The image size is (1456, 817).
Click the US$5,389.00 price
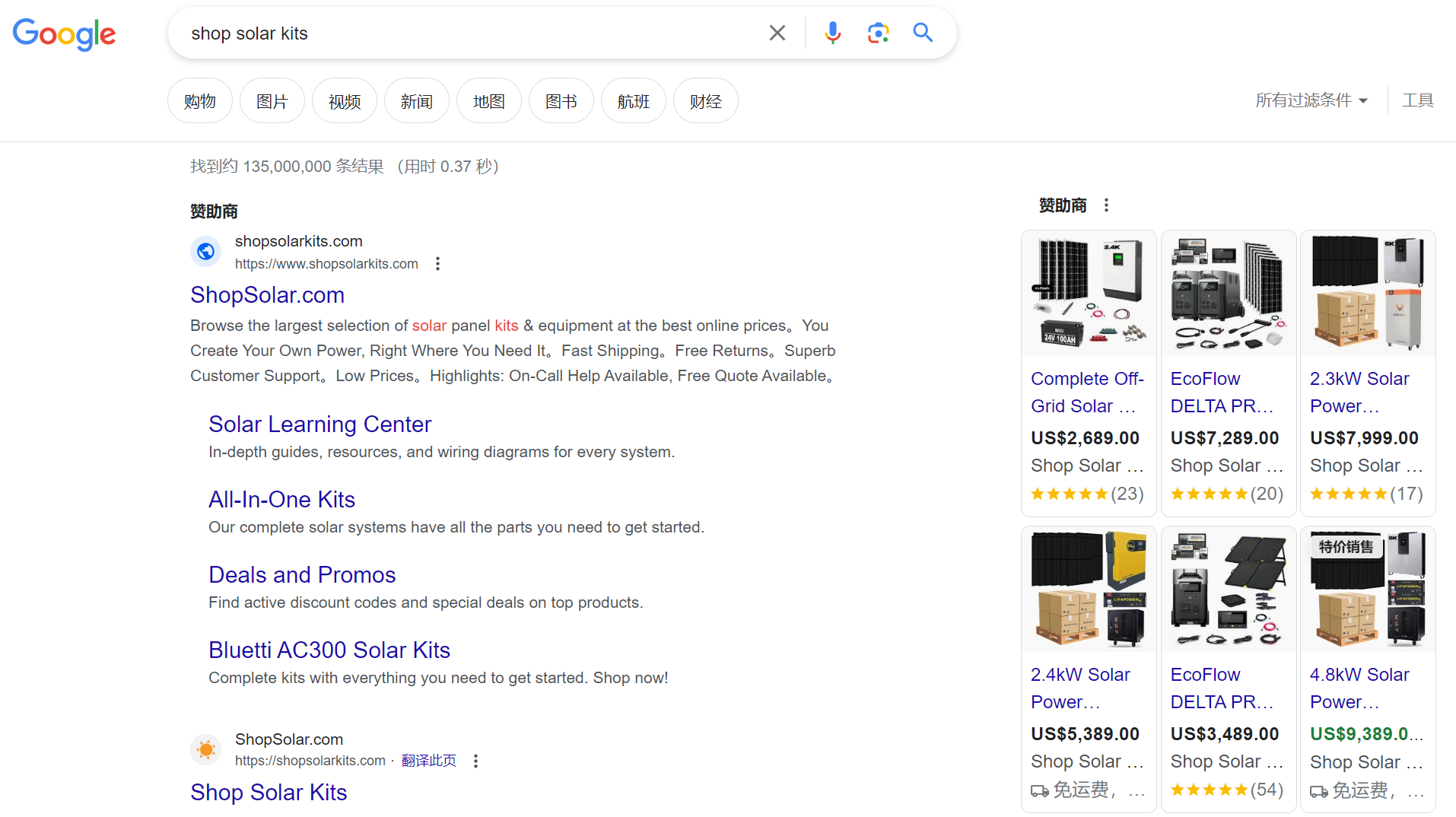pyautogui.click(x=1085, y=734)
